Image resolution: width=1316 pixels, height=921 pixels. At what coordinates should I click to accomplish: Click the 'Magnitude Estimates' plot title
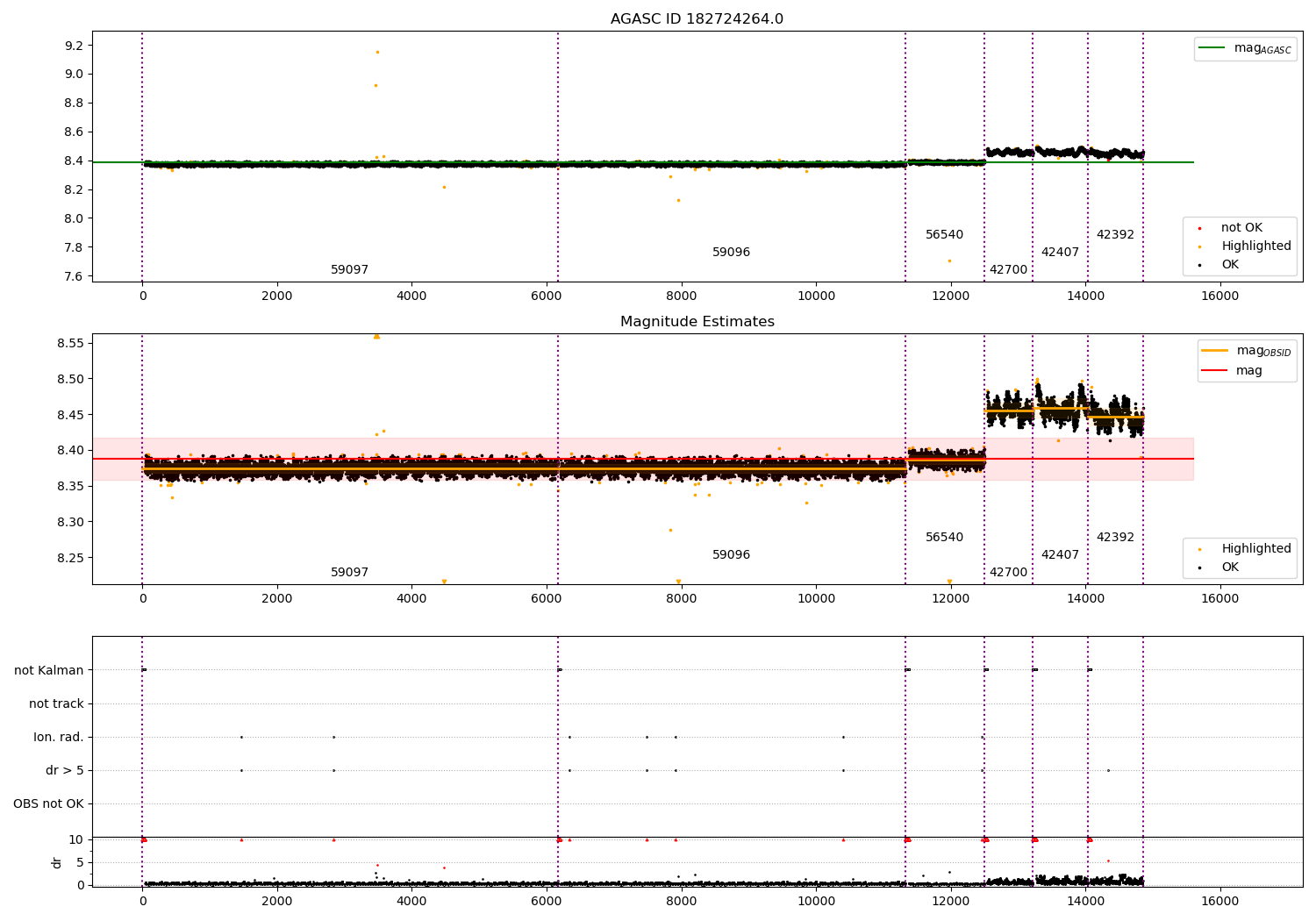point(697,322)
